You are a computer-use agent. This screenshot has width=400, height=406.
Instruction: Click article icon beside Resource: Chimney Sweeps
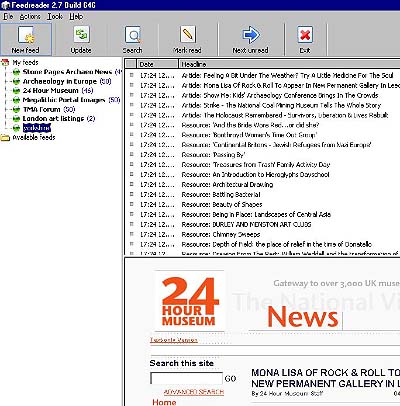132,234
